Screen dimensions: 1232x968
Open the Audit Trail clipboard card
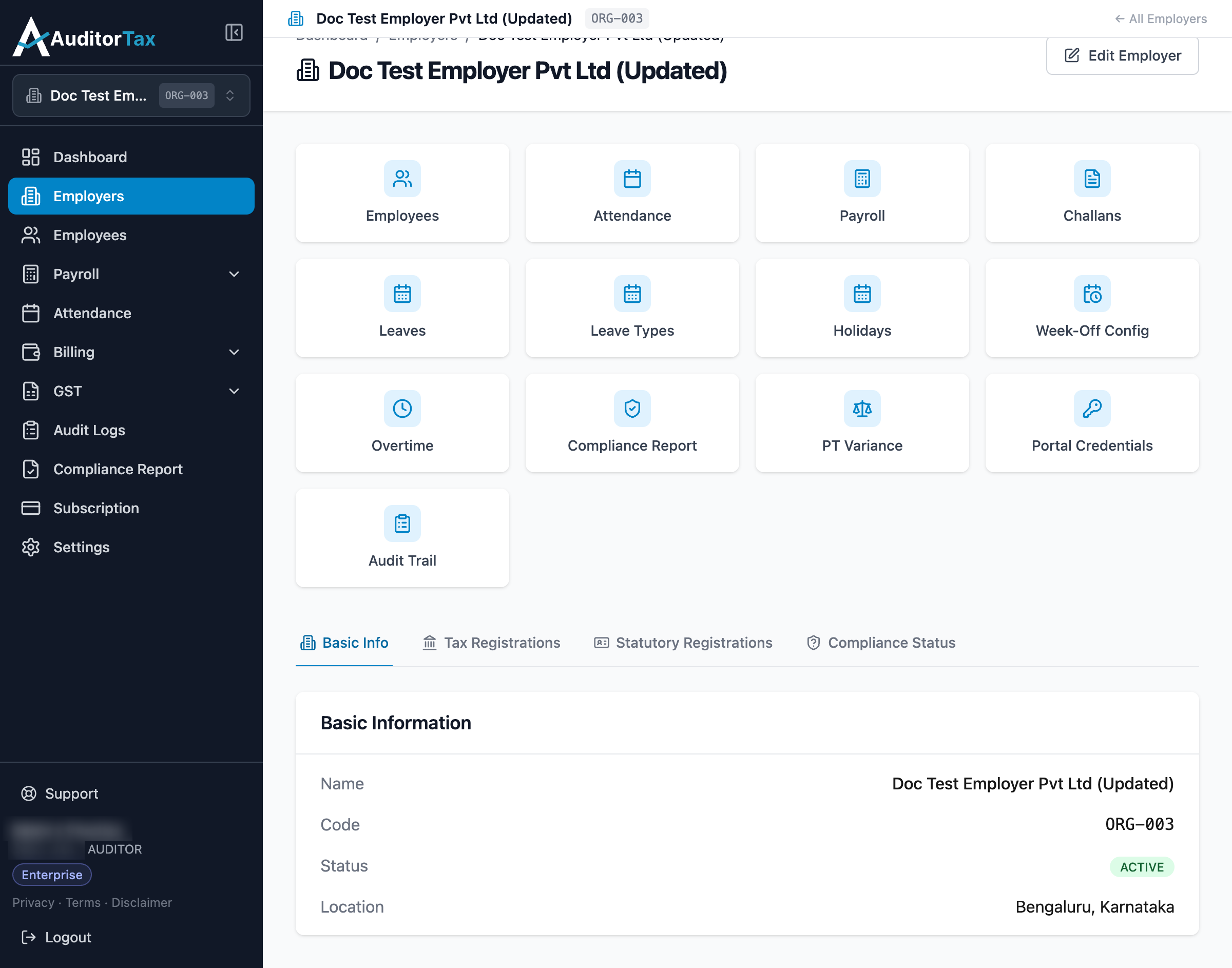(x=402, y=538)
